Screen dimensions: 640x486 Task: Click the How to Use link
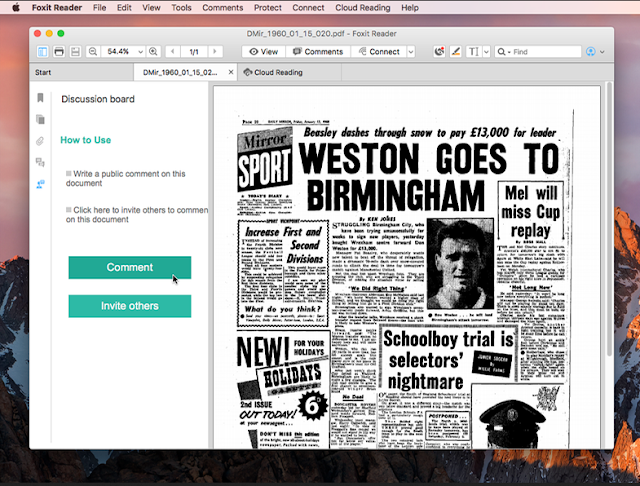point(86,140)
